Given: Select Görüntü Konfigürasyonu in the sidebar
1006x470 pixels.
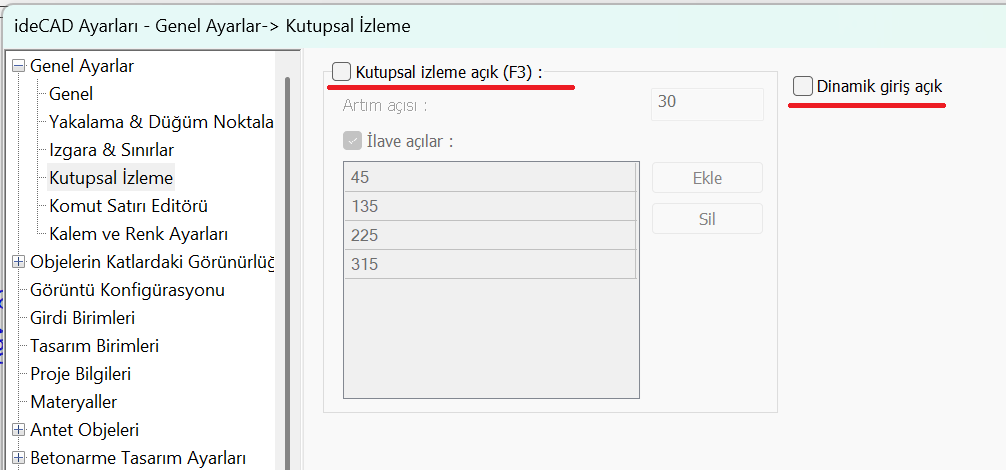Looking at the screenshot, I should click(127, 290).
